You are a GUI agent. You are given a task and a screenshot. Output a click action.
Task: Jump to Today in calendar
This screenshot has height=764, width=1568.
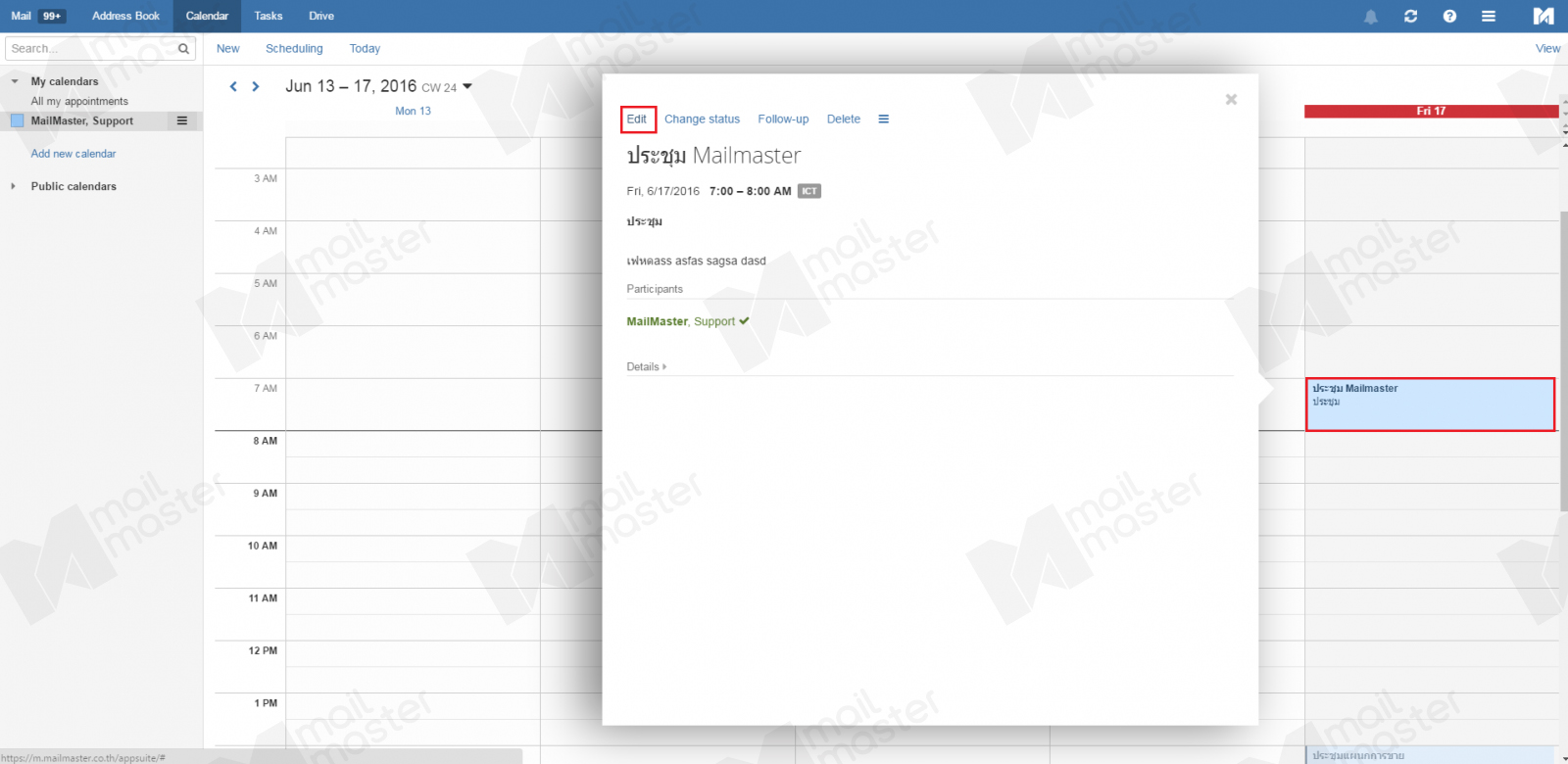pos(365,48)
